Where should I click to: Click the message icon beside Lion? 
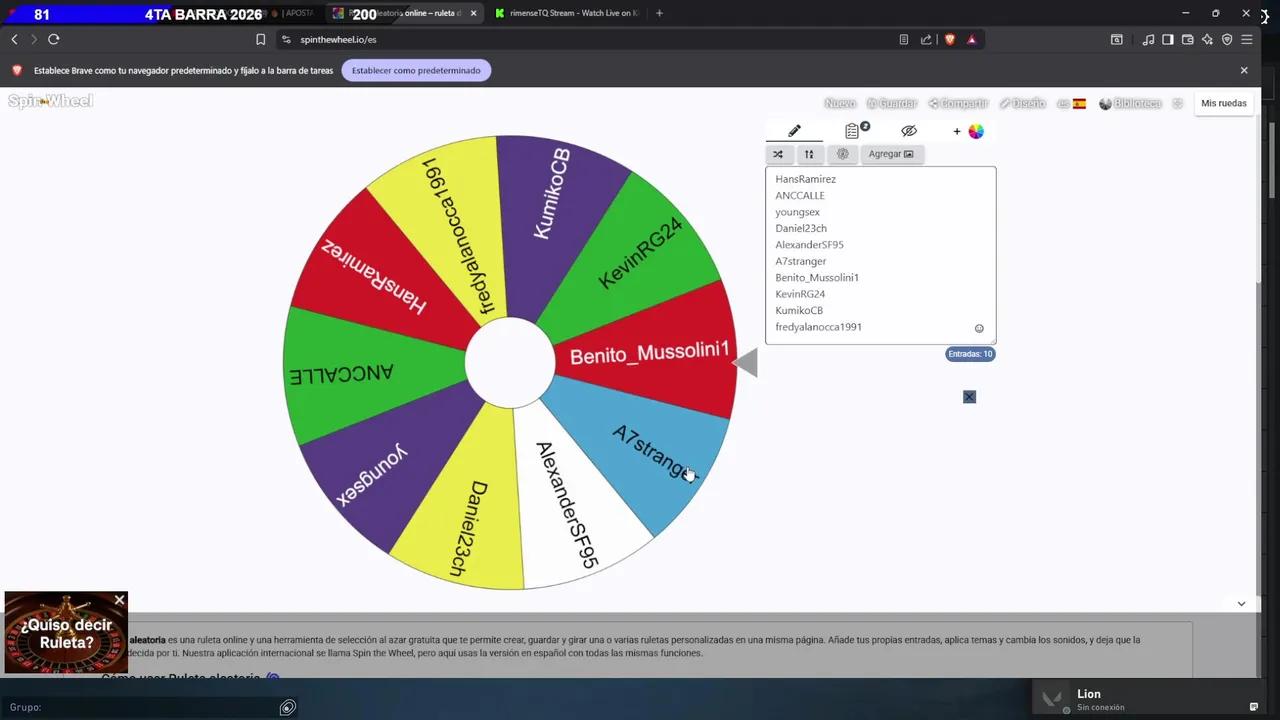click(1253, 707)
